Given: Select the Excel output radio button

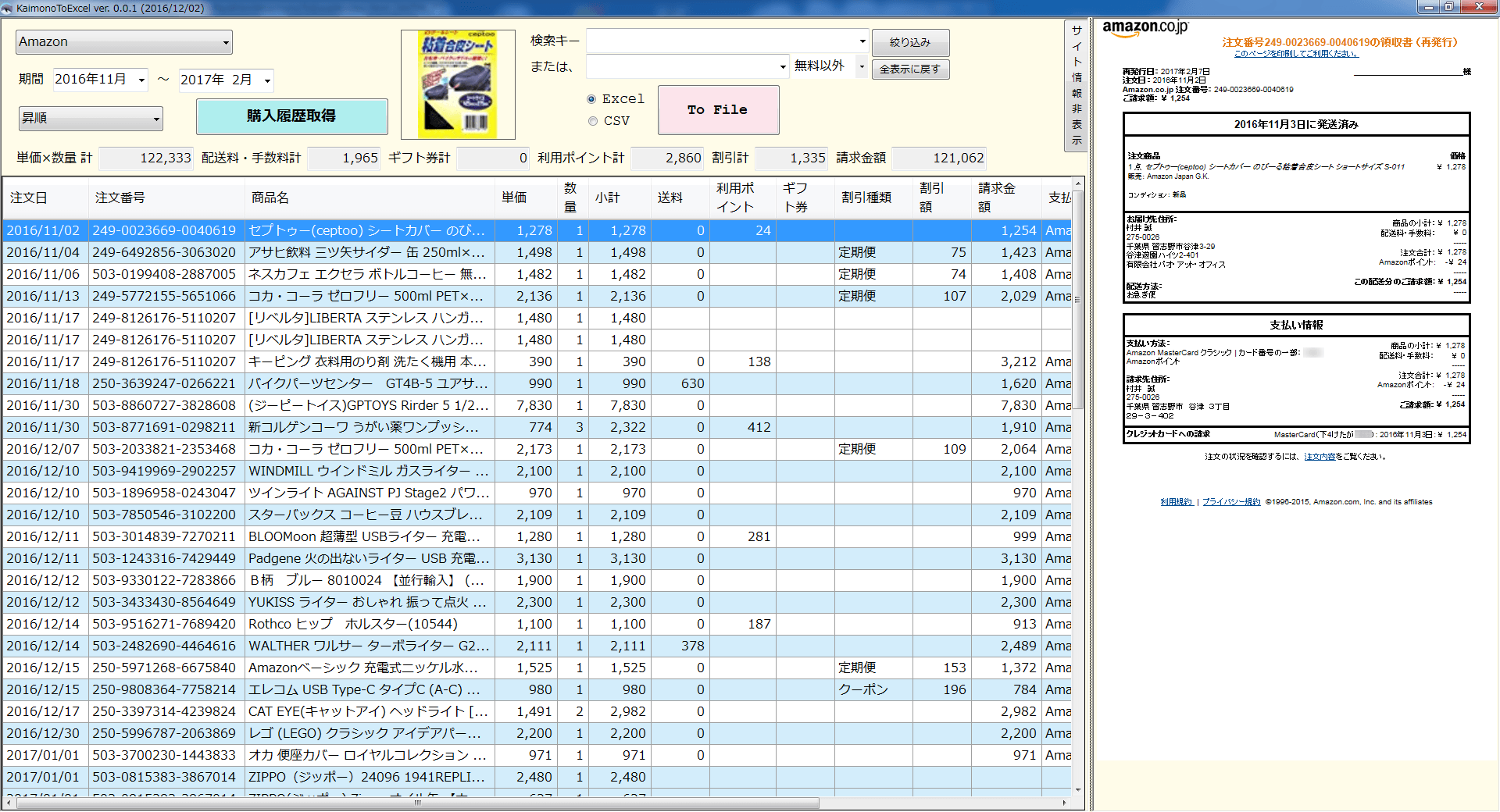Looking at the screenshot, I should click(x=592, y=98).
